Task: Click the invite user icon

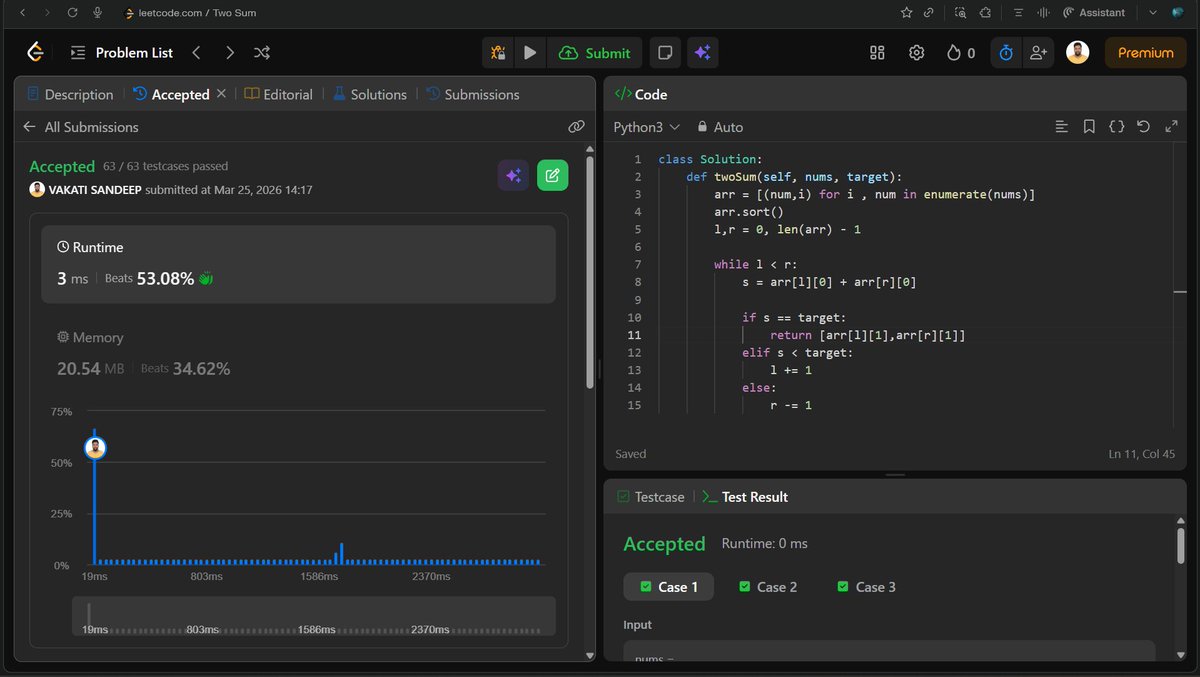Action: pyautogui.click(x=1038, y=53)
